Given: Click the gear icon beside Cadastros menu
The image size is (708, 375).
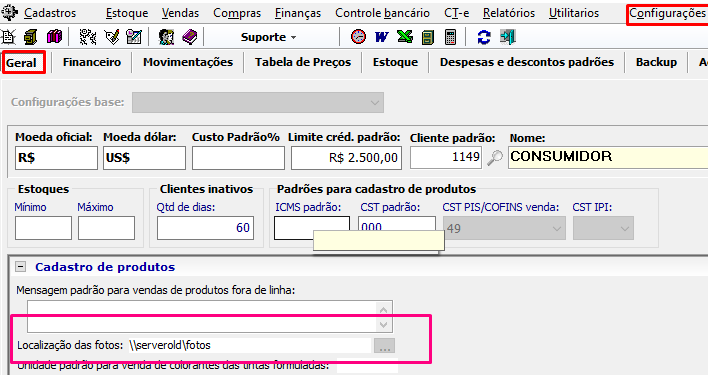Looking at the screenshot, I should pyautogui.click(x=9, y=13).
